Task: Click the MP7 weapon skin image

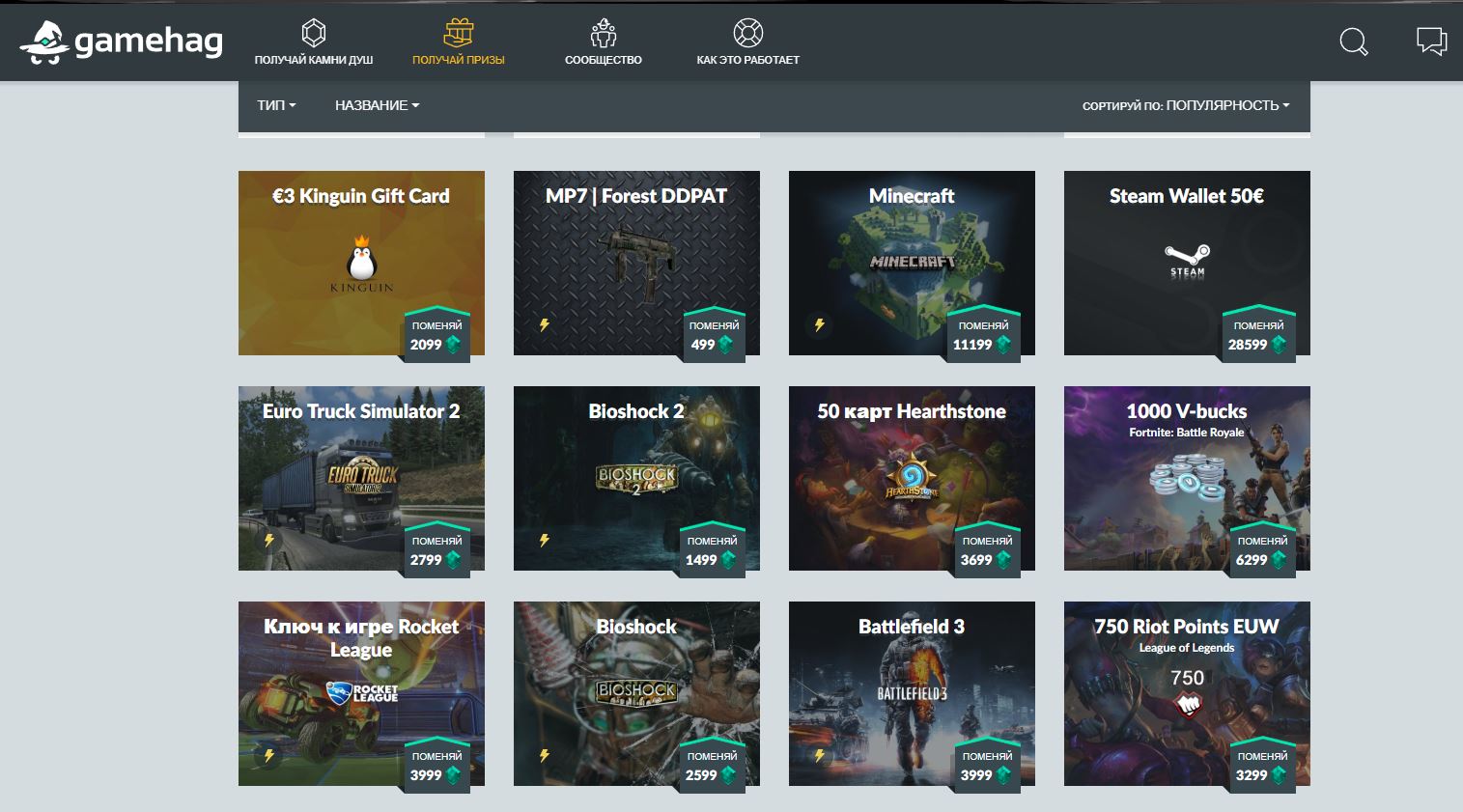Action: pos(636,261)
